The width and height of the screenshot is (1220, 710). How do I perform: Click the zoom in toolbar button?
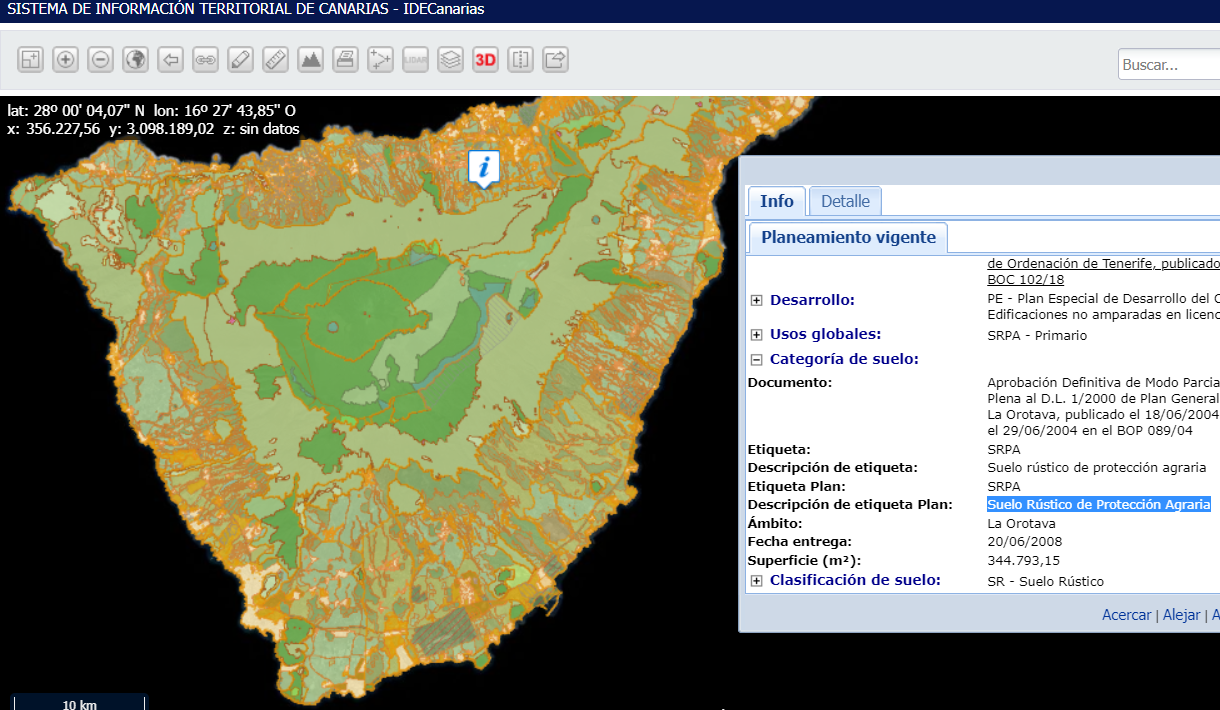coord(66,60)
